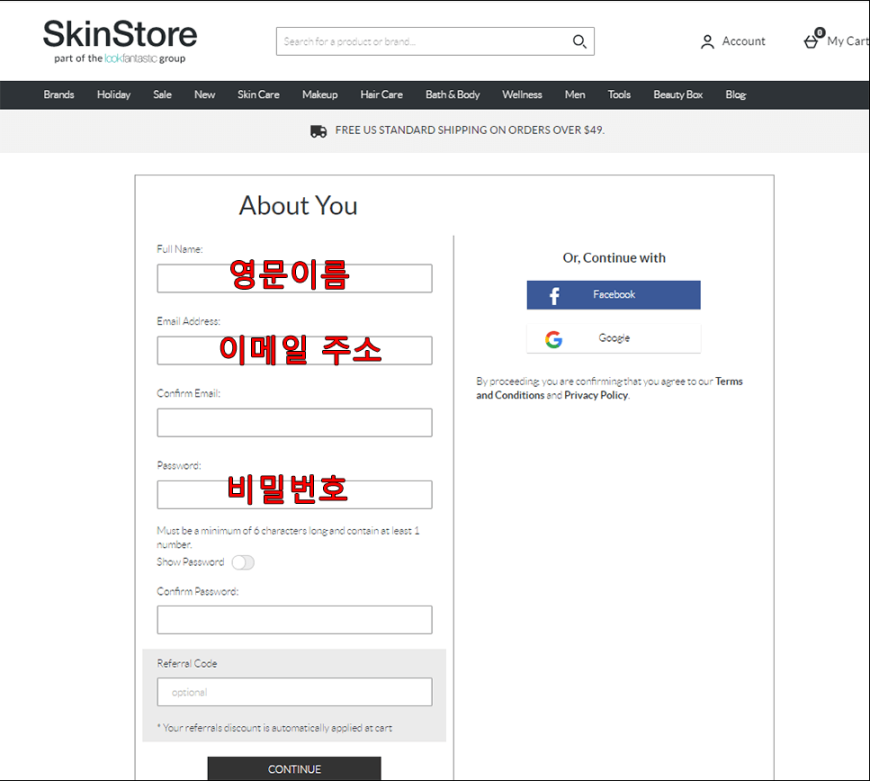
Task: Toggle the Show Password switch
Action: pos(243,562)
